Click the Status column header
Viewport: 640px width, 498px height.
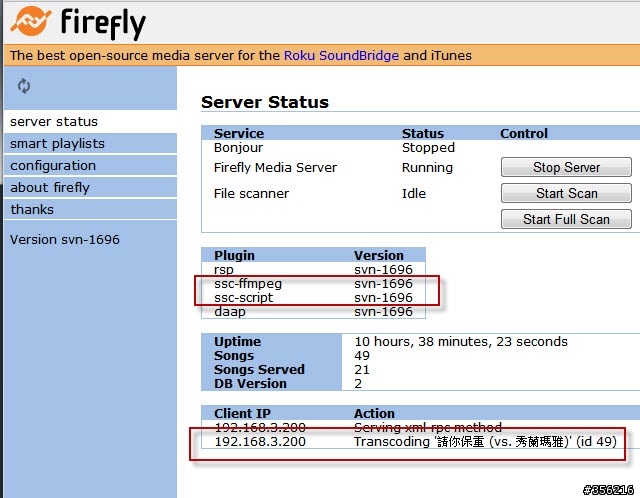tap(423, 133)
